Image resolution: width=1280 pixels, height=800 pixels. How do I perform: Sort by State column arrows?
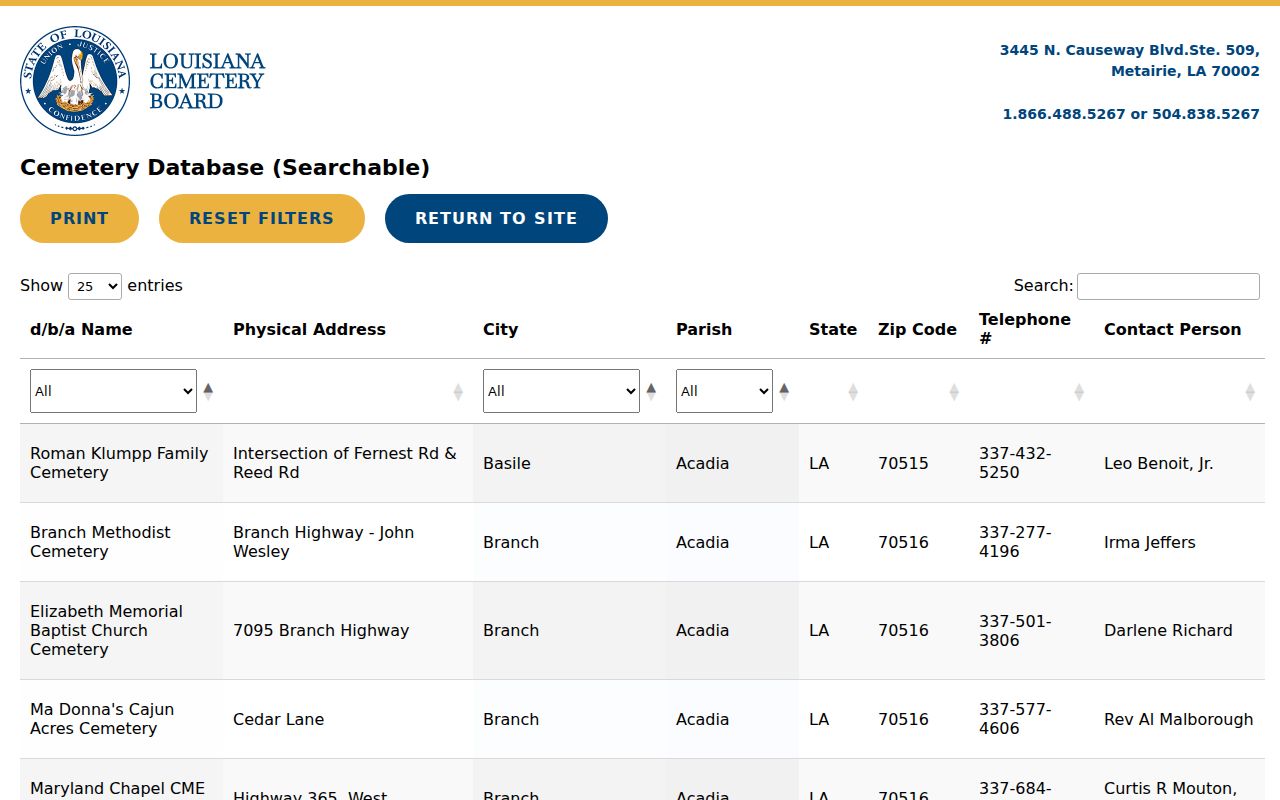tap(853, 392)
